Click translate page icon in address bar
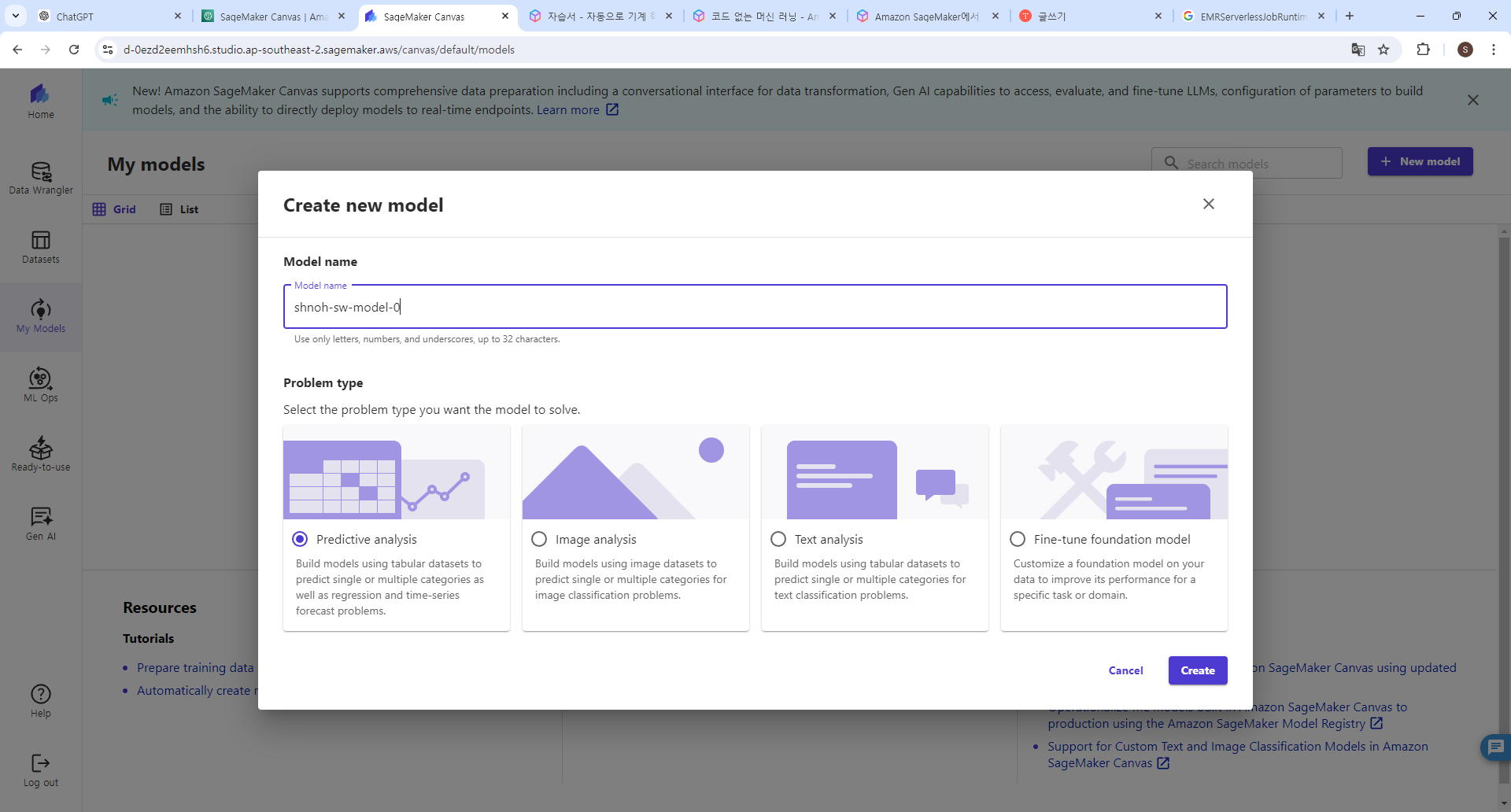1511x812 pixels. [1358, 50]
